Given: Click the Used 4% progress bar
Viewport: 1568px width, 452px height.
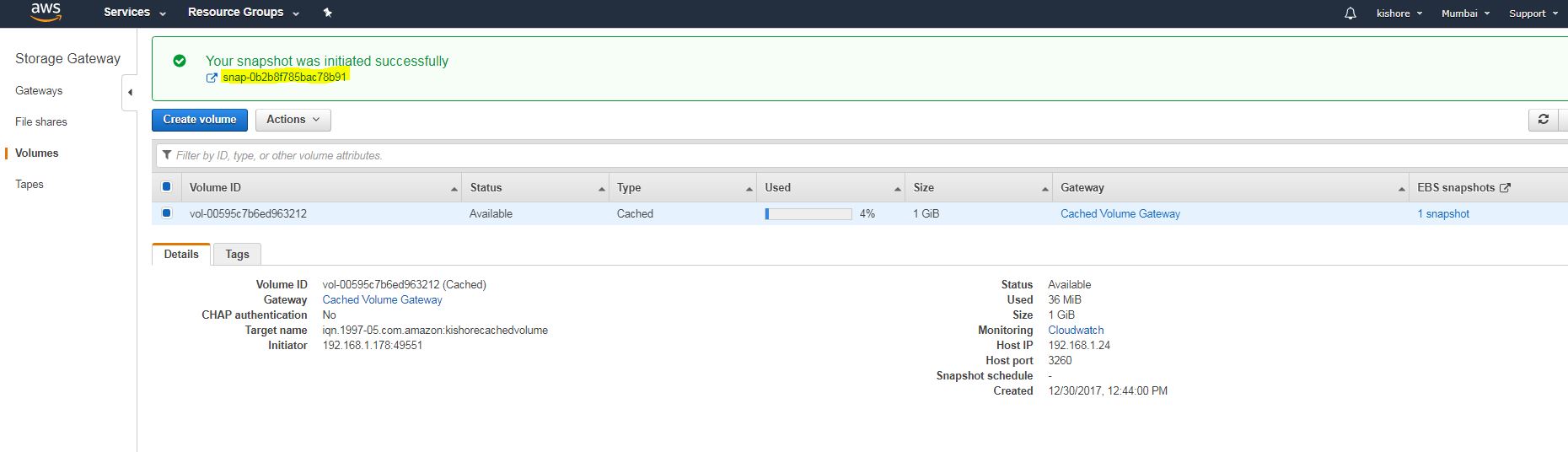Looking at the screenshot, I should pyautogui.click(x=808, y=214).
